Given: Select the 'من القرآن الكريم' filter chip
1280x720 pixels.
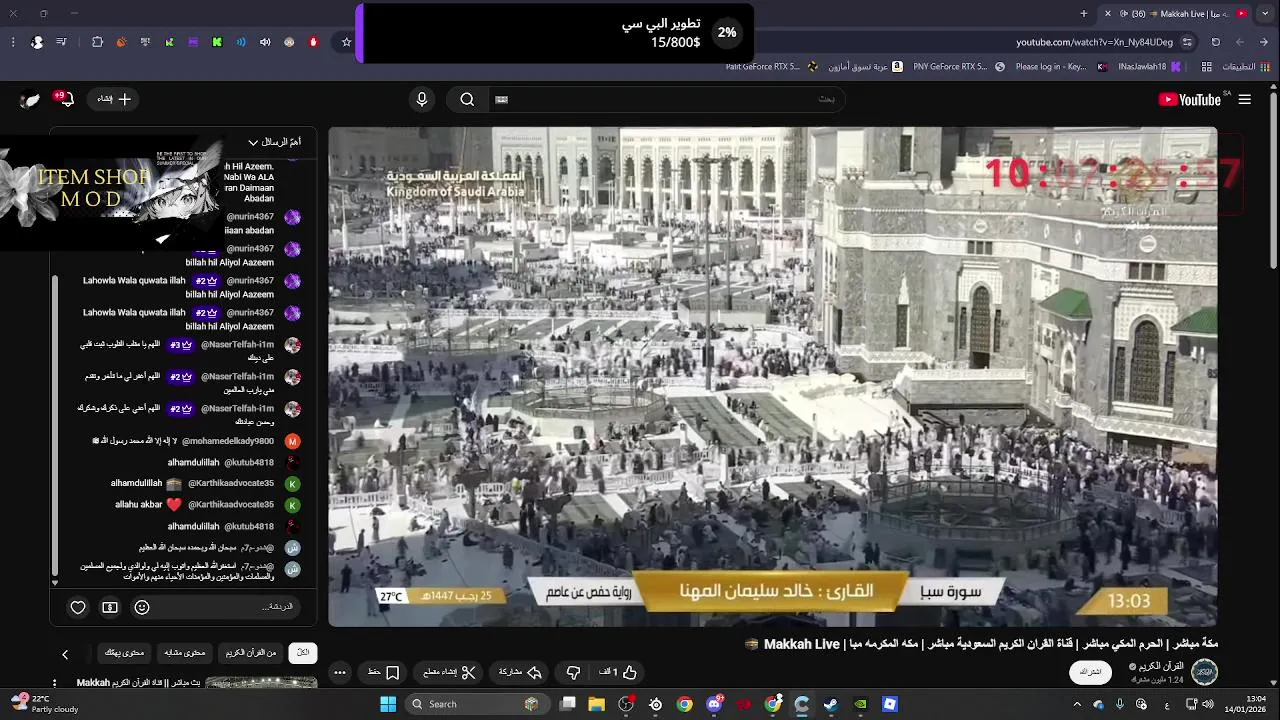Looking at the screenshot, I should [x=250, y=652].
